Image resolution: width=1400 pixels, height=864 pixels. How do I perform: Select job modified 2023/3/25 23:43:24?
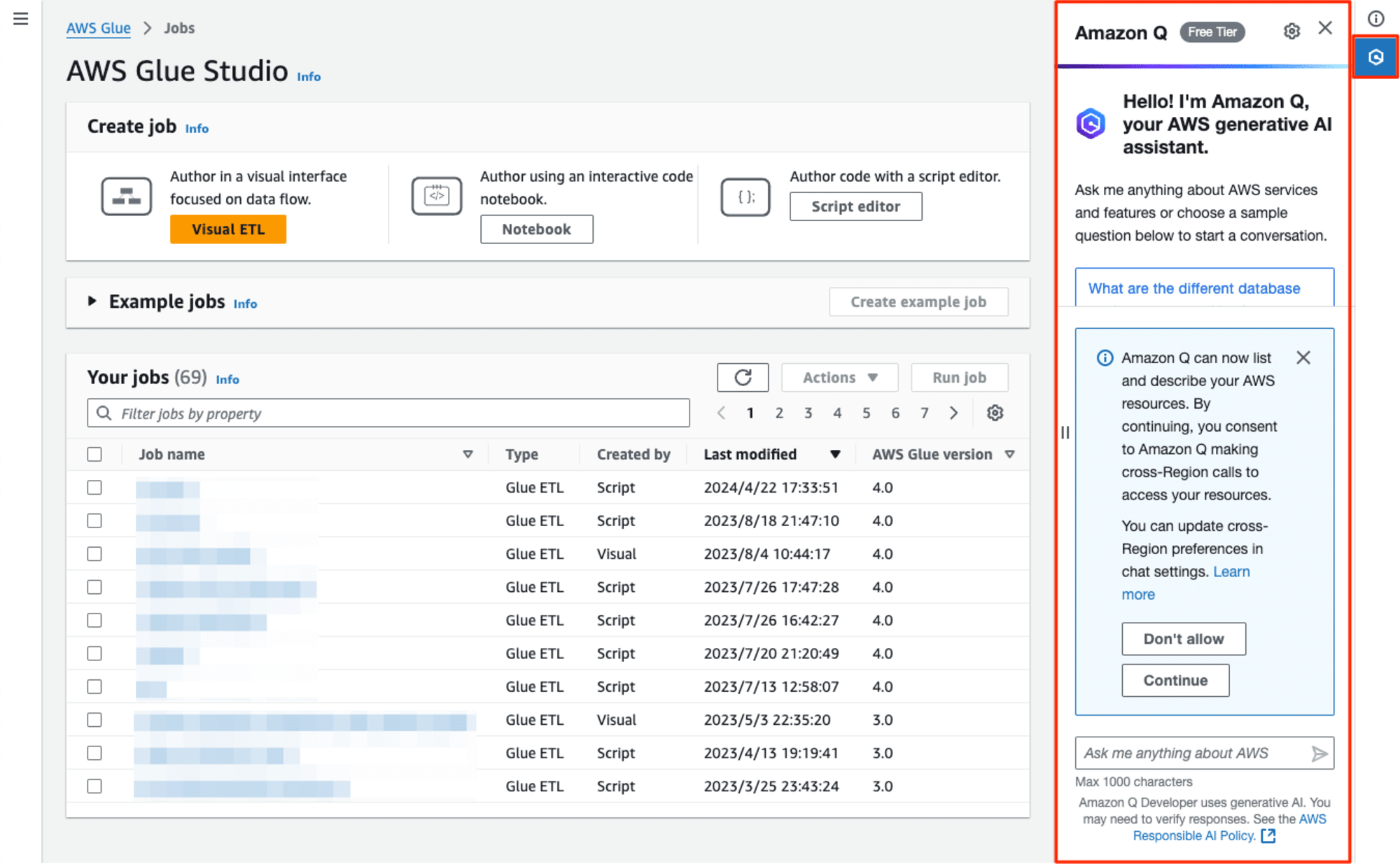coord(94,786)
